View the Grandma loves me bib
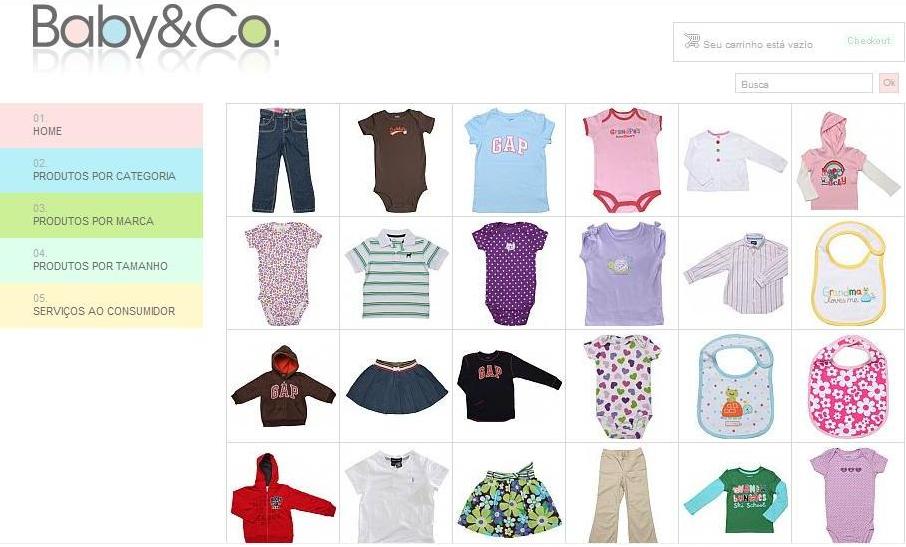This screenshot has width=906, height=547. (849, 273)
